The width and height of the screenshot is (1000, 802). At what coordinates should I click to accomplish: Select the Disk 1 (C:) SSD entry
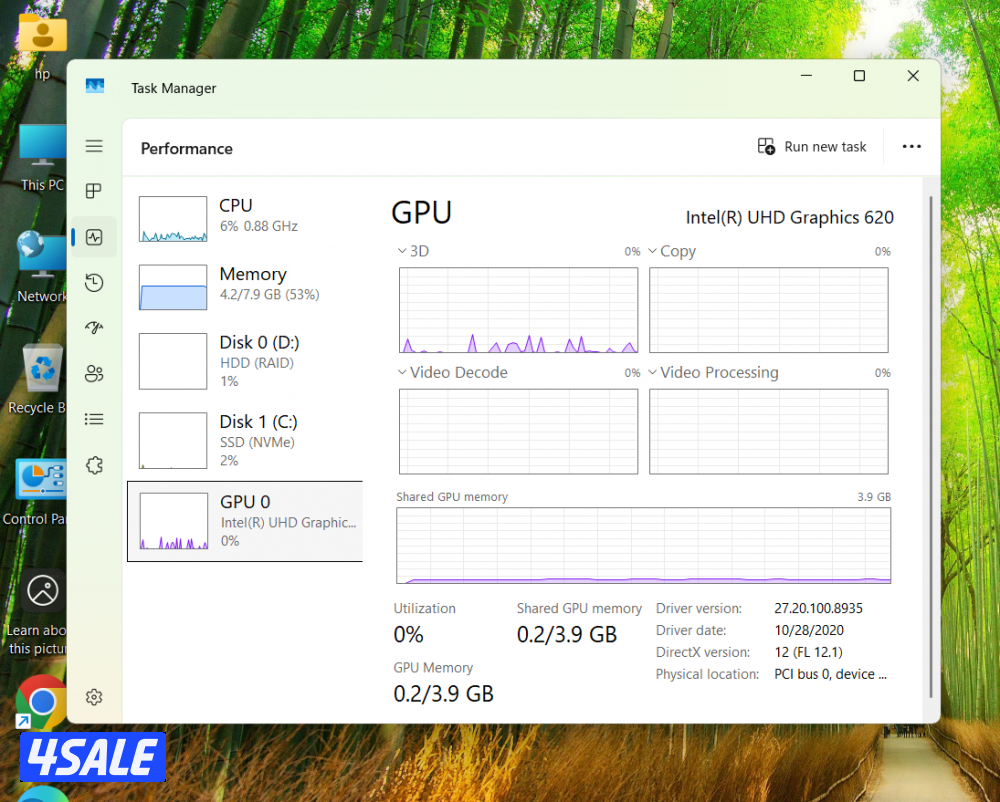click(x=244, y=440)
